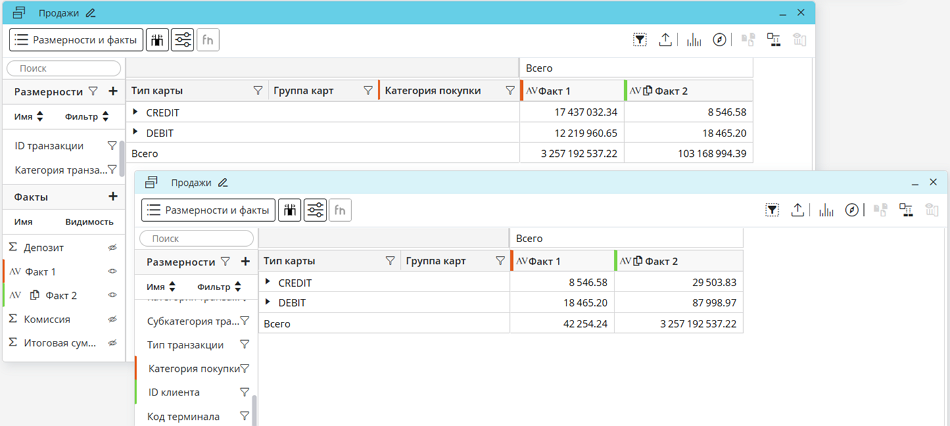This screenshot has height=426, width=950.
Task: Open the chart icon in the back window toolbar
Action: (x=693, y=40)
